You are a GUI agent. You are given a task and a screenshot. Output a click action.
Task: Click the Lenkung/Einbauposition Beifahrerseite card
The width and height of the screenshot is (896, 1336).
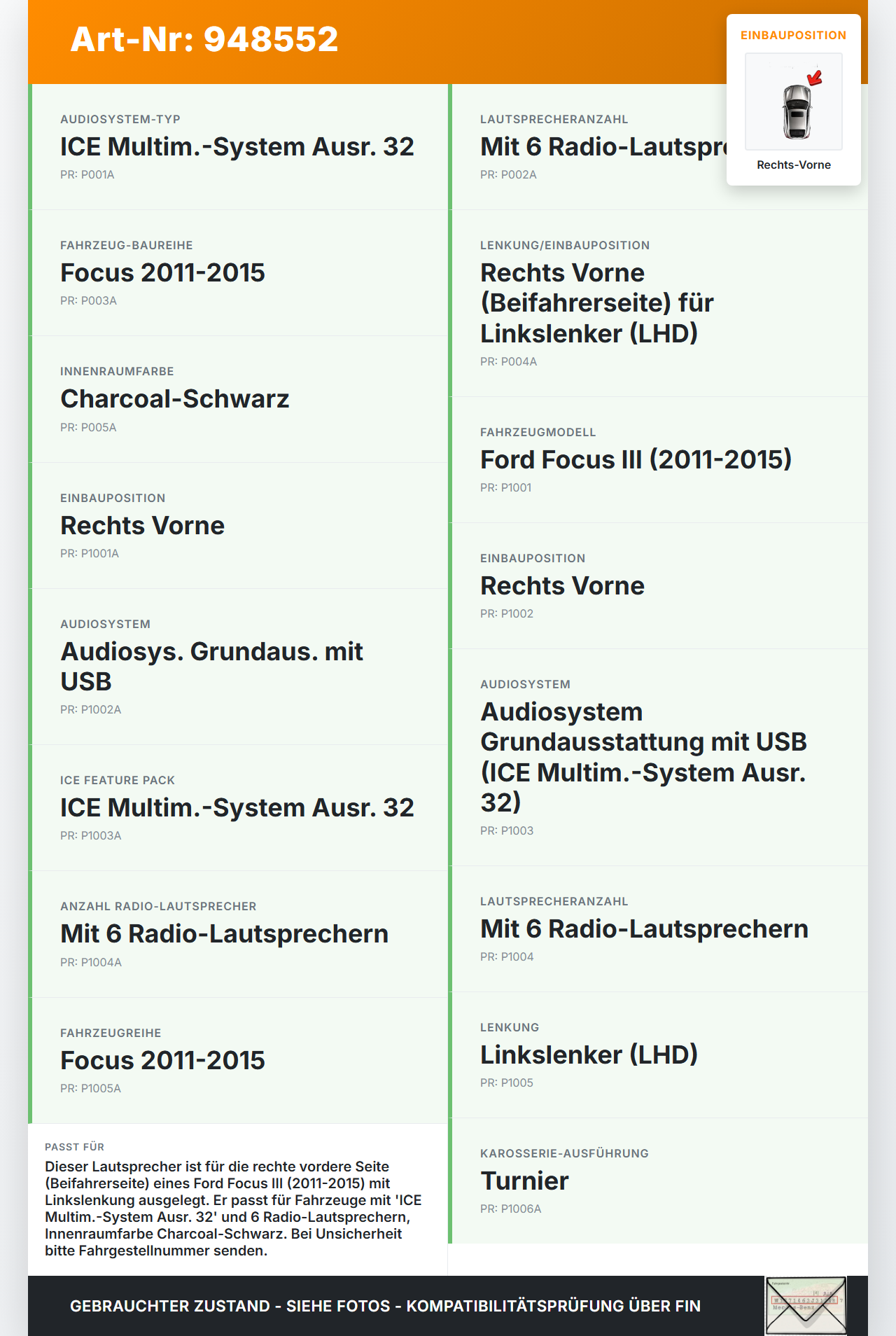[x=658, y=303]
